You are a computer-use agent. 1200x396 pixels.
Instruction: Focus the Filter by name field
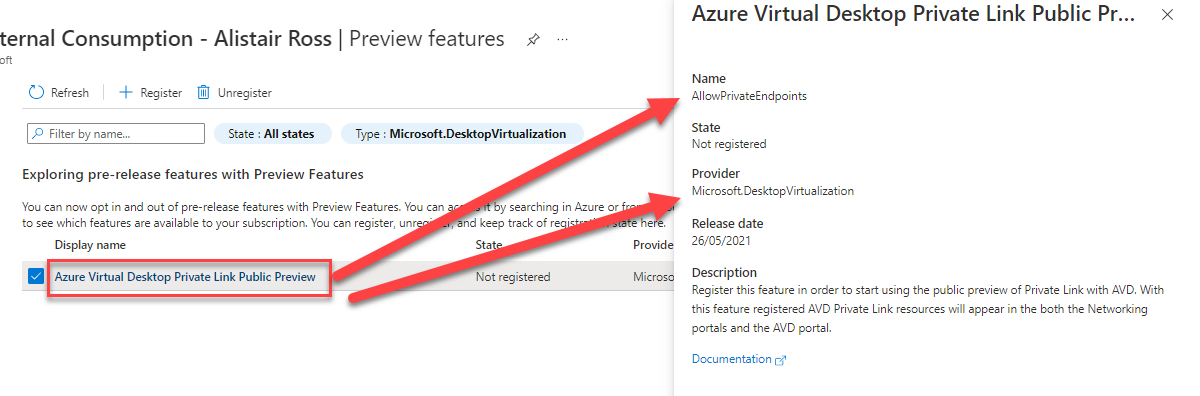(x=115, y=133)
